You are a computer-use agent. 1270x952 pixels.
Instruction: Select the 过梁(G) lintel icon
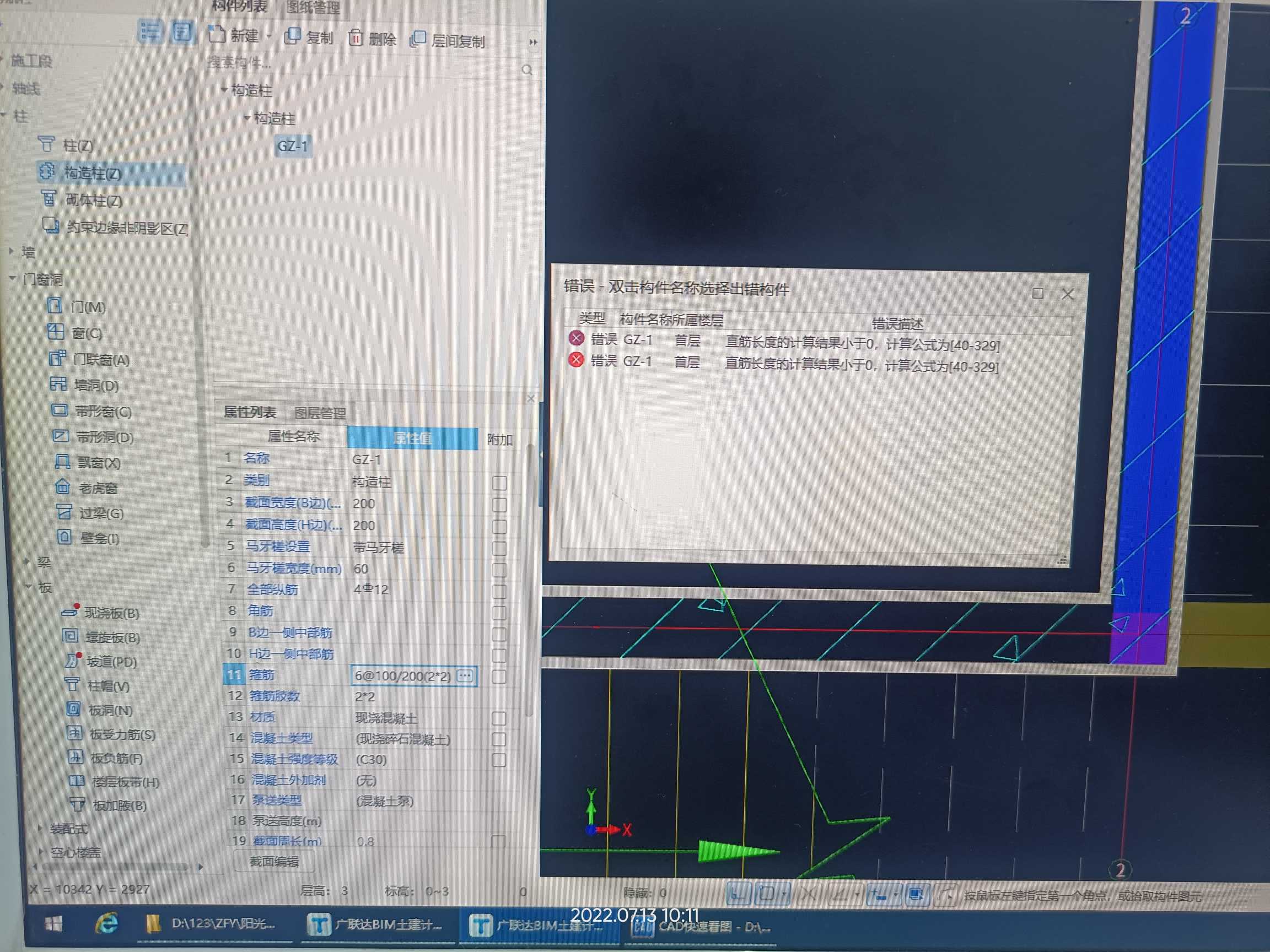[64, 512]
